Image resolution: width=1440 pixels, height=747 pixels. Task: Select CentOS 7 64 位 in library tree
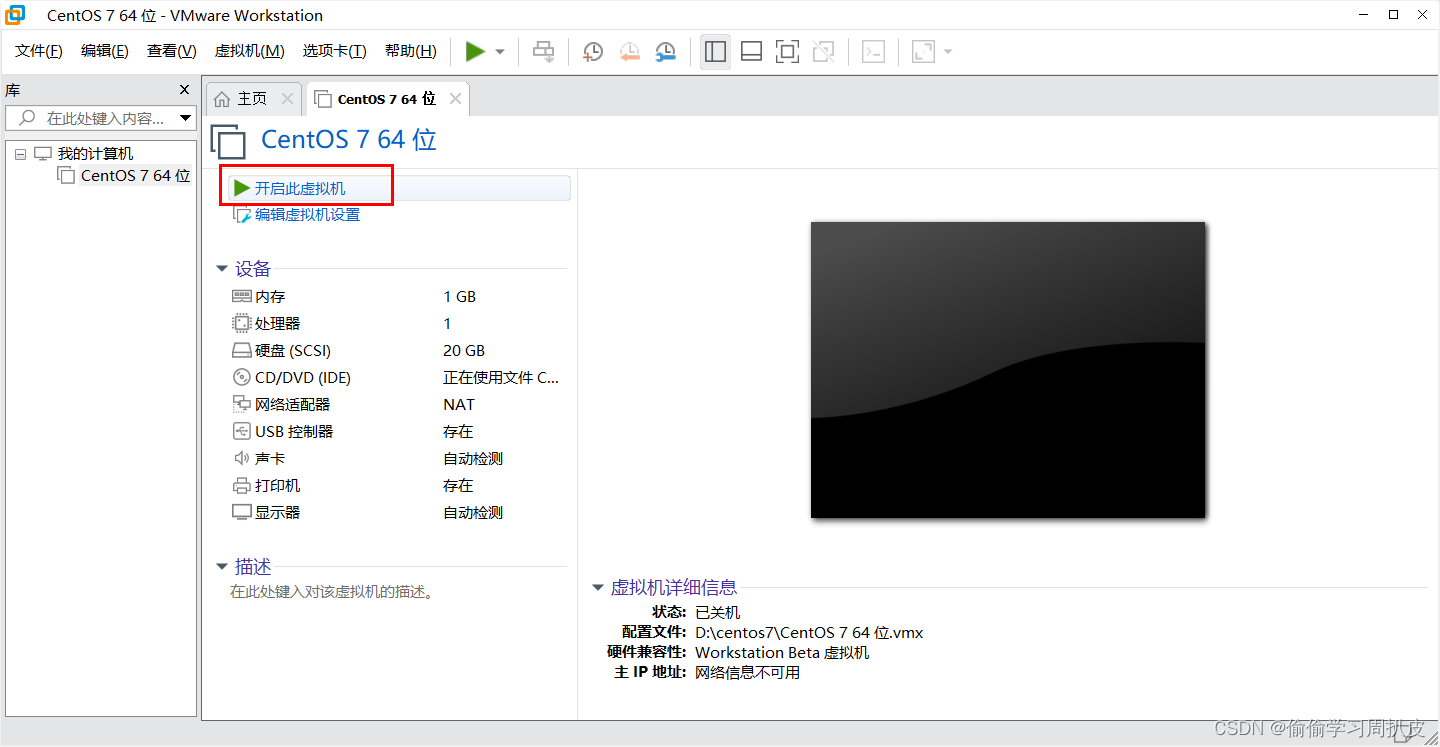point(135,176)
